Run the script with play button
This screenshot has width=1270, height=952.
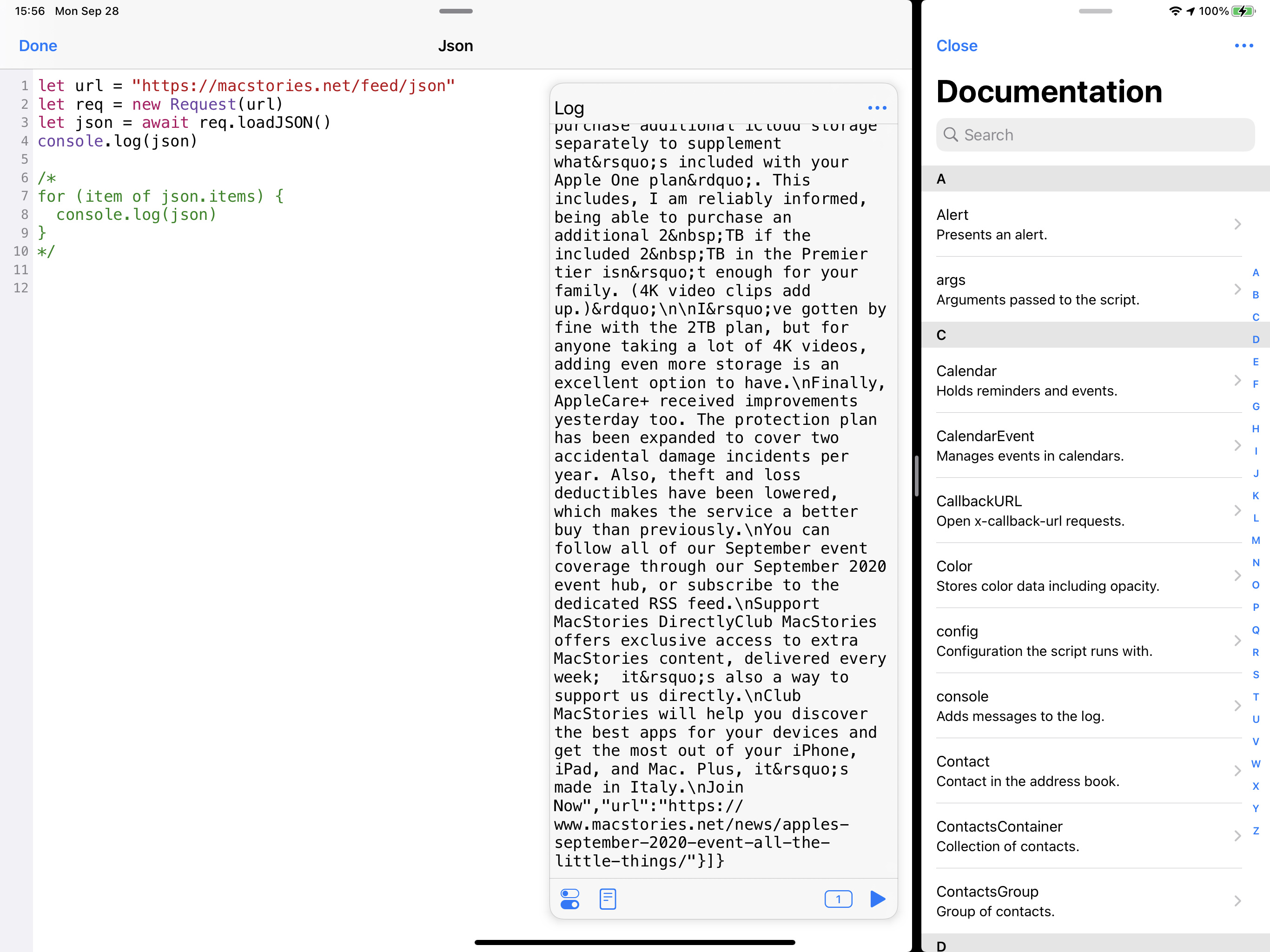877,899
